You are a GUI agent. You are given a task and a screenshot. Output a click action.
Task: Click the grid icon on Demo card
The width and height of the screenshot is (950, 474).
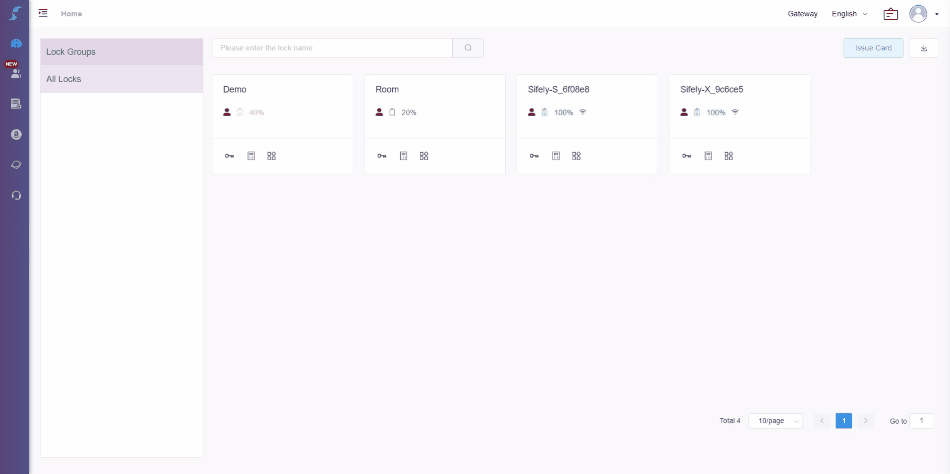[x=271, y=156]
